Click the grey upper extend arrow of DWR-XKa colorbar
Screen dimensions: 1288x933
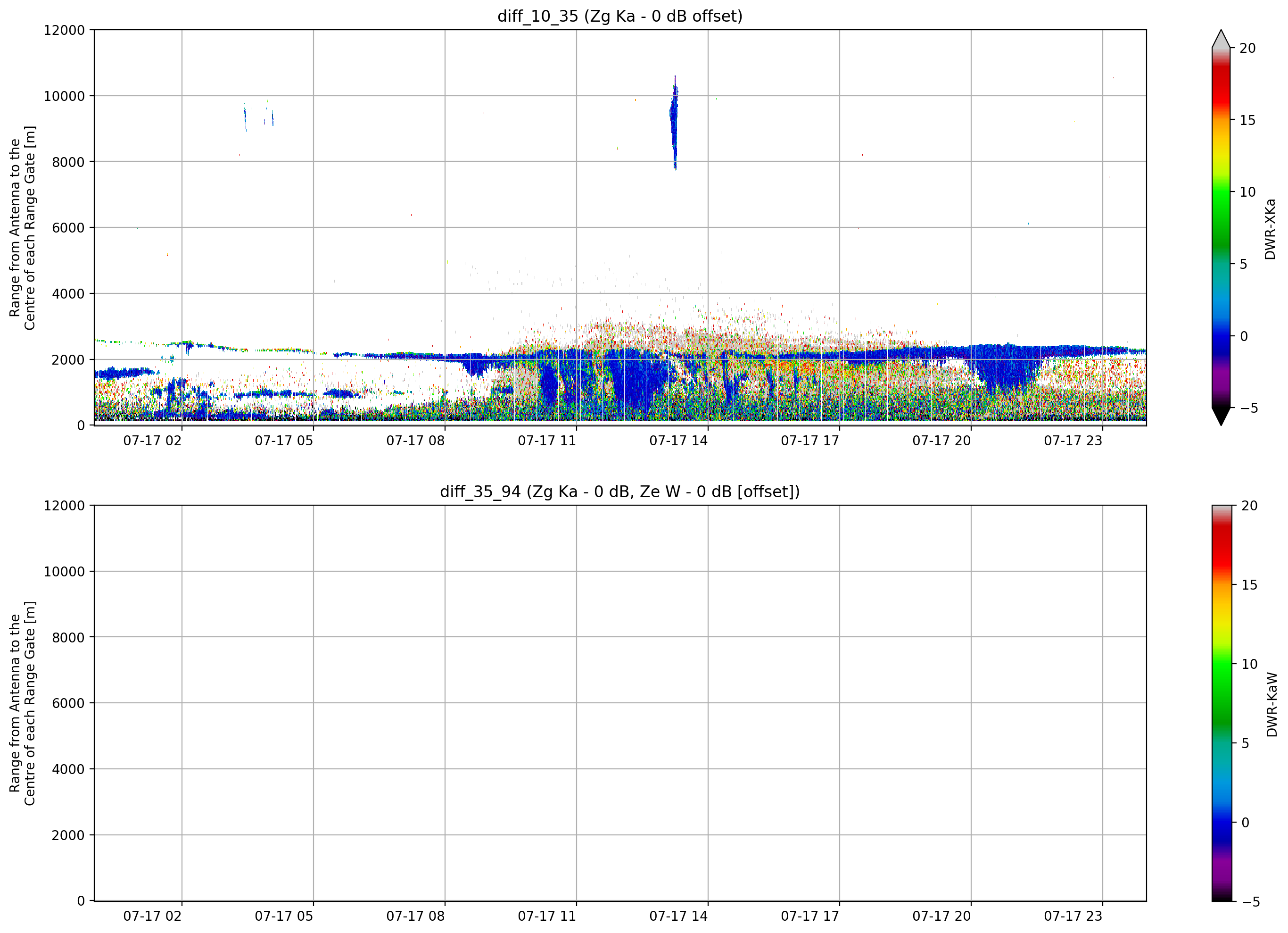[x=1221, y=40]
